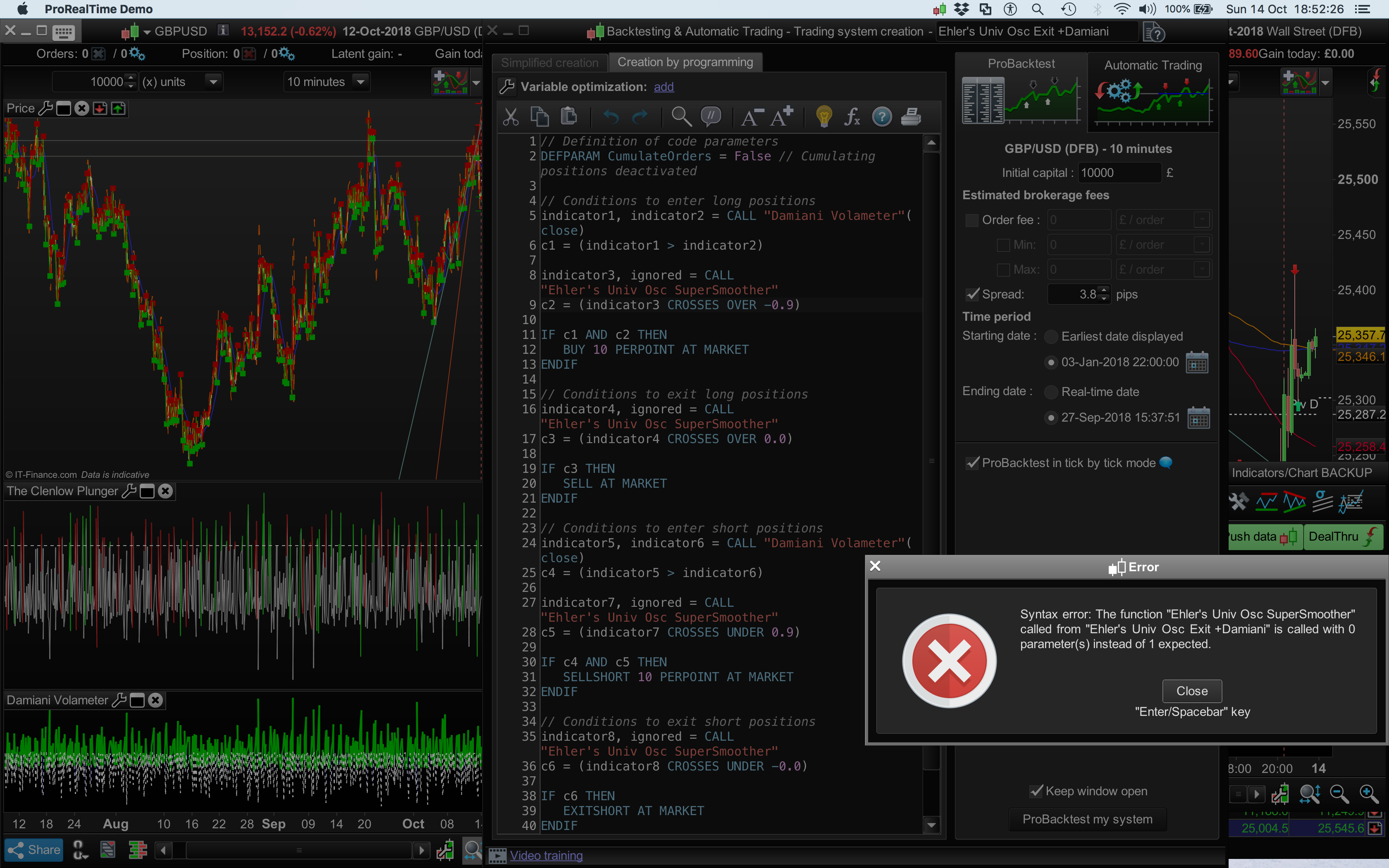The image size is (1389, 868).
Task: Switch to the Simplified creation tab
Action: pyautogui.click(x=549, y=62)
